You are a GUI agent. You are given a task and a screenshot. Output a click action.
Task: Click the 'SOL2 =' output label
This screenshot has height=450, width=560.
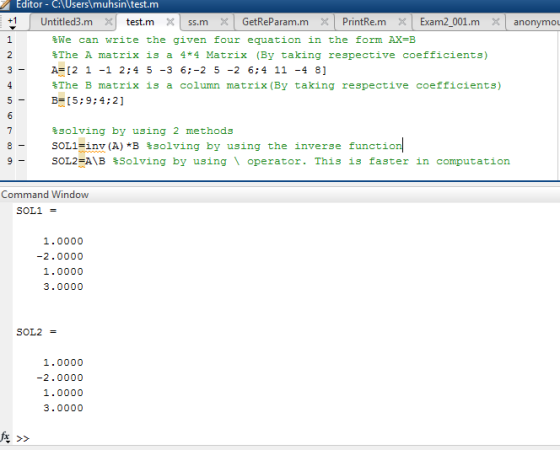36,332
